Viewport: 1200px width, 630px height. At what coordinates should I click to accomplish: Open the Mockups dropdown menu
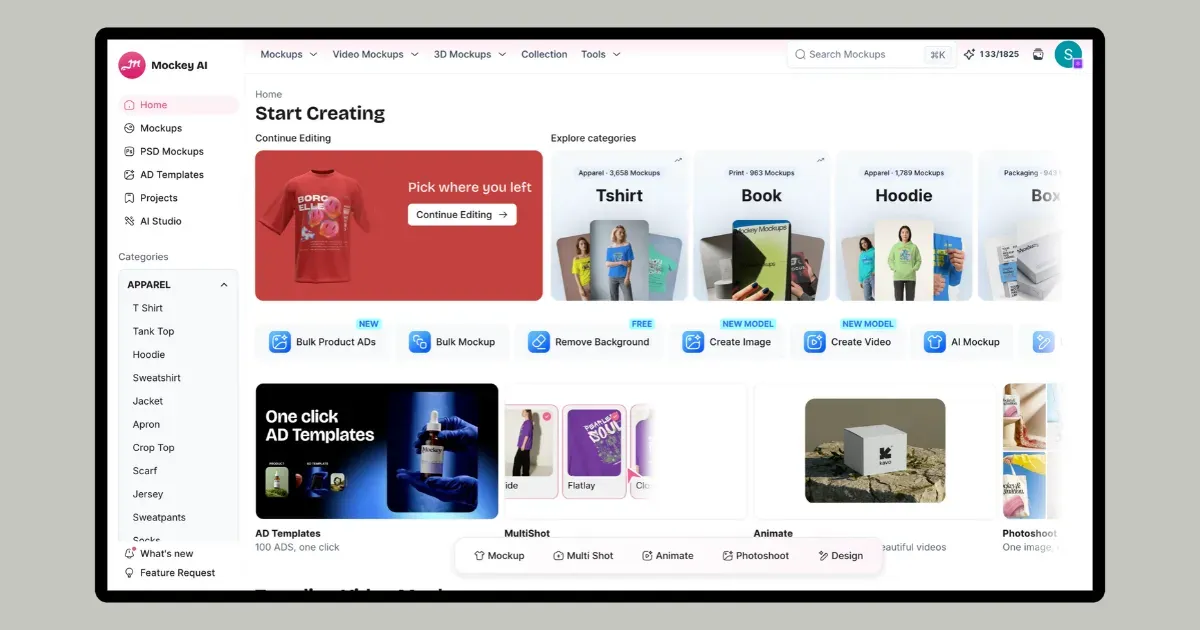tap(289, 54)
